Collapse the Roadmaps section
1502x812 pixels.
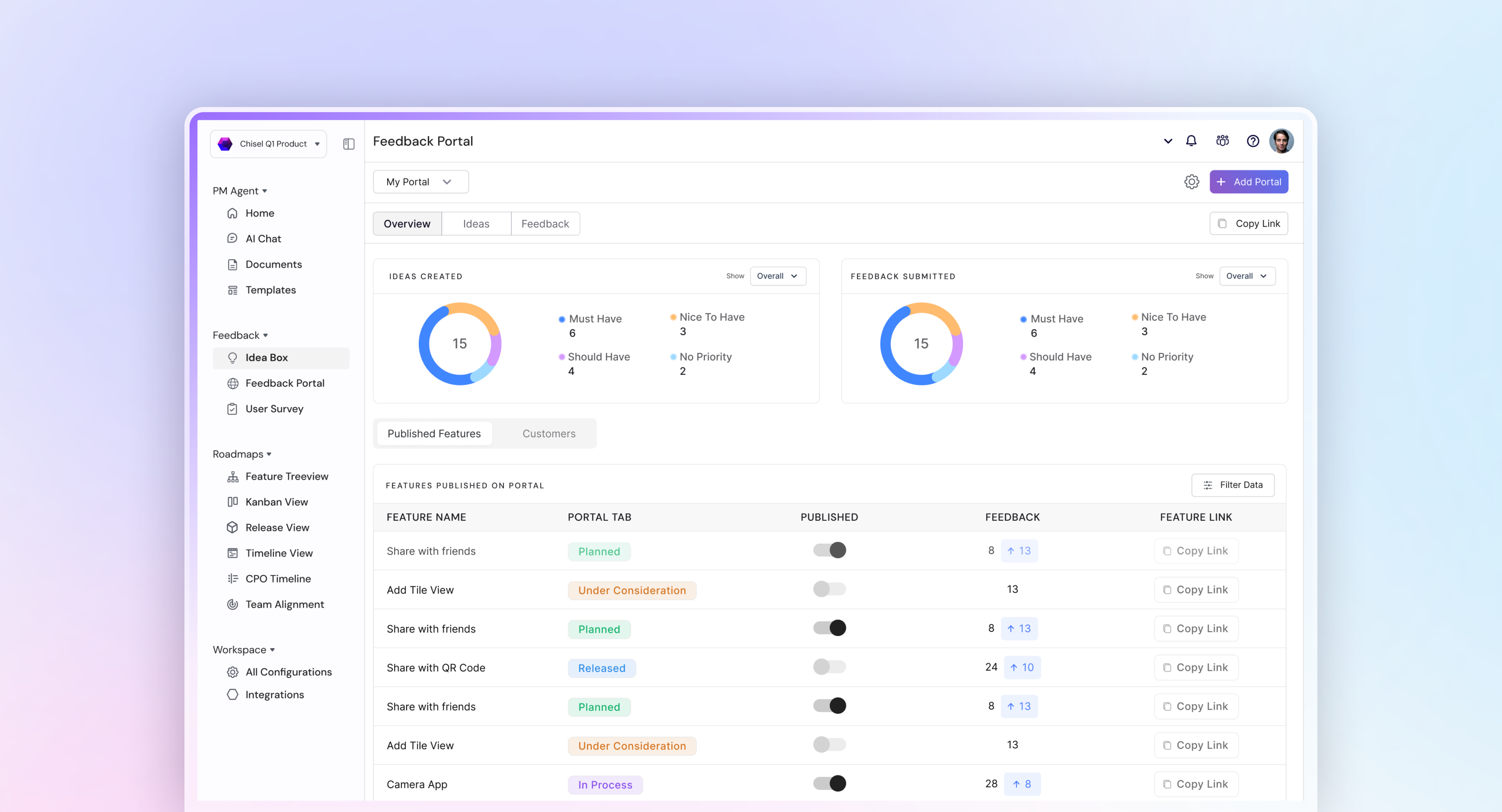tap(242, 454)
